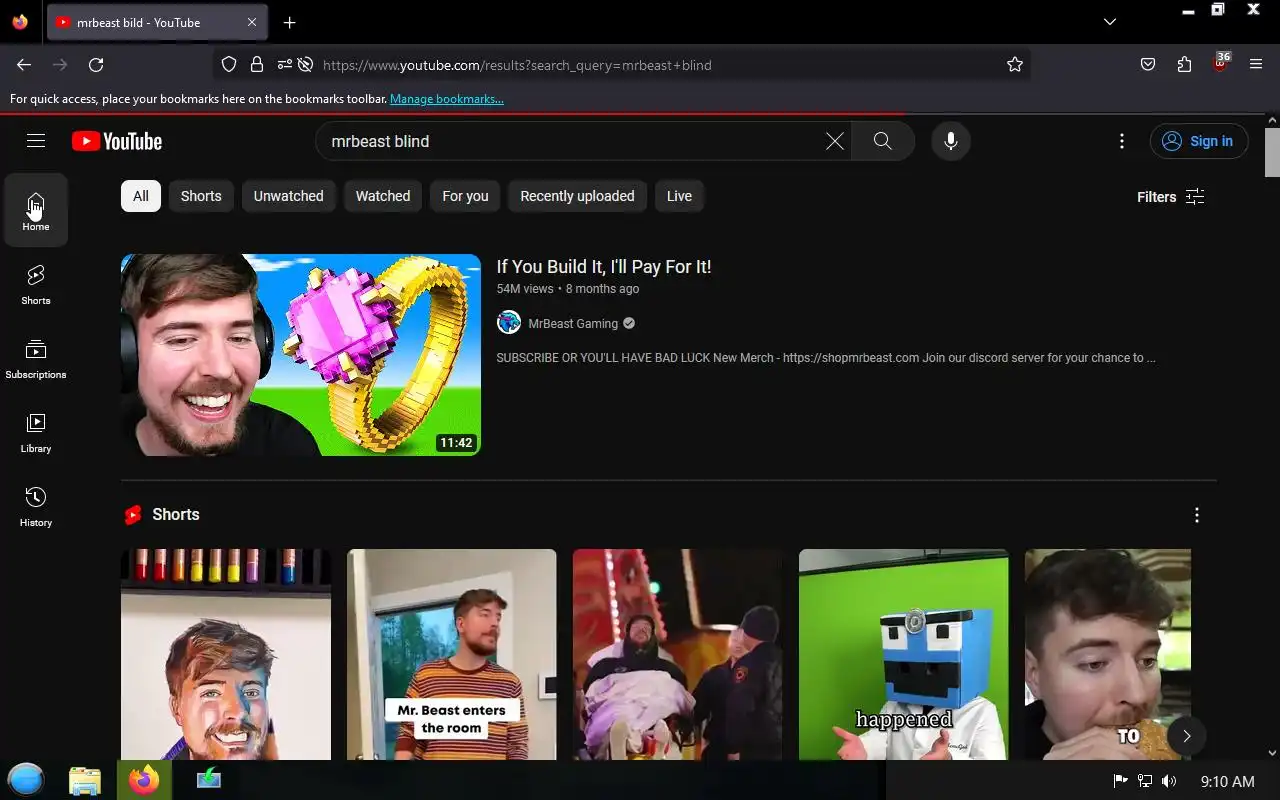Select the Live filter chip
This screenshot has width=1280, height=800.
pos(680,196)
